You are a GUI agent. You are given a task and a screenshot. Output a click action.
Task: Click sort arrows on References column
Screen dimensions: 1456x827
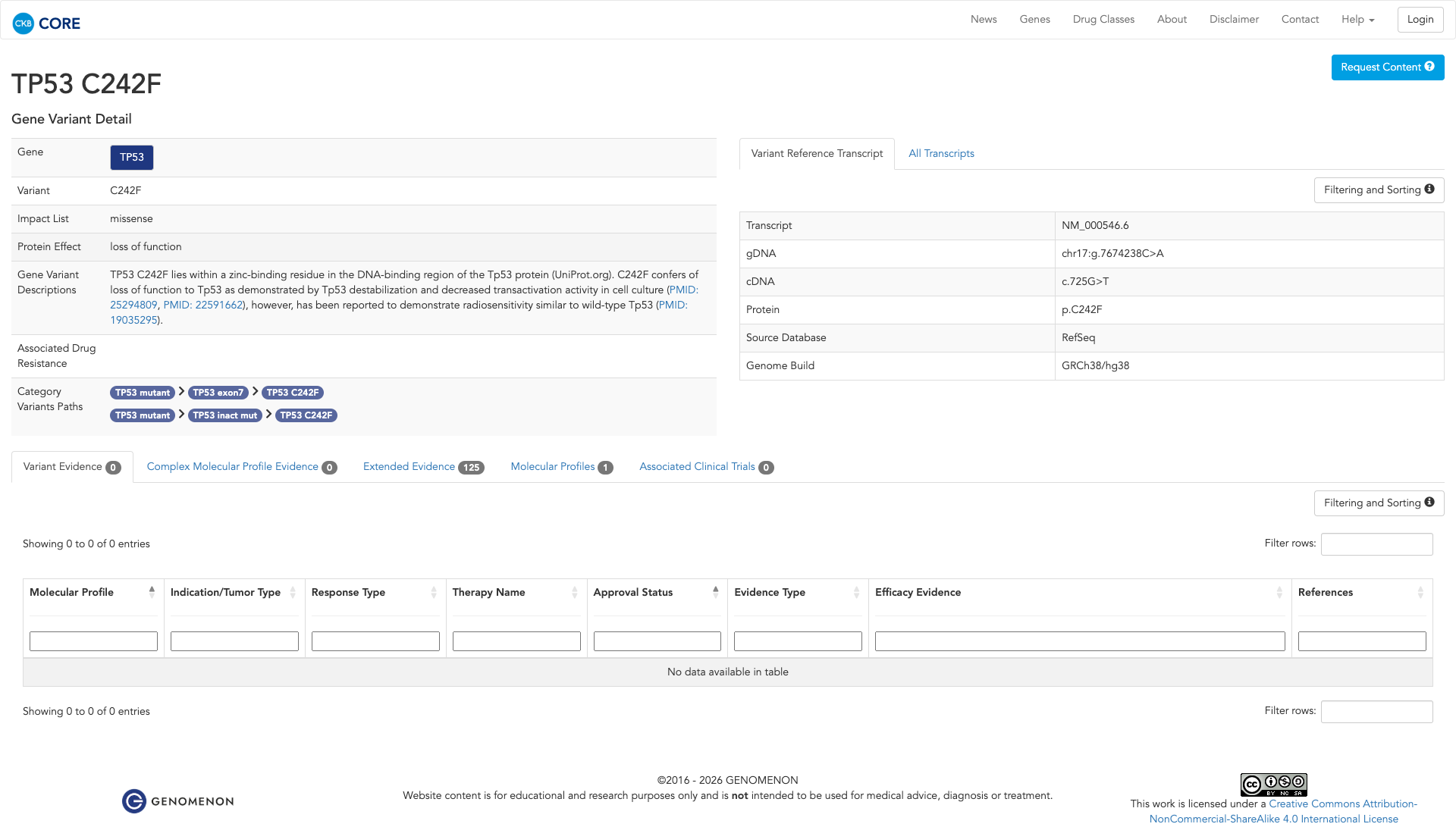point(1420,592)
